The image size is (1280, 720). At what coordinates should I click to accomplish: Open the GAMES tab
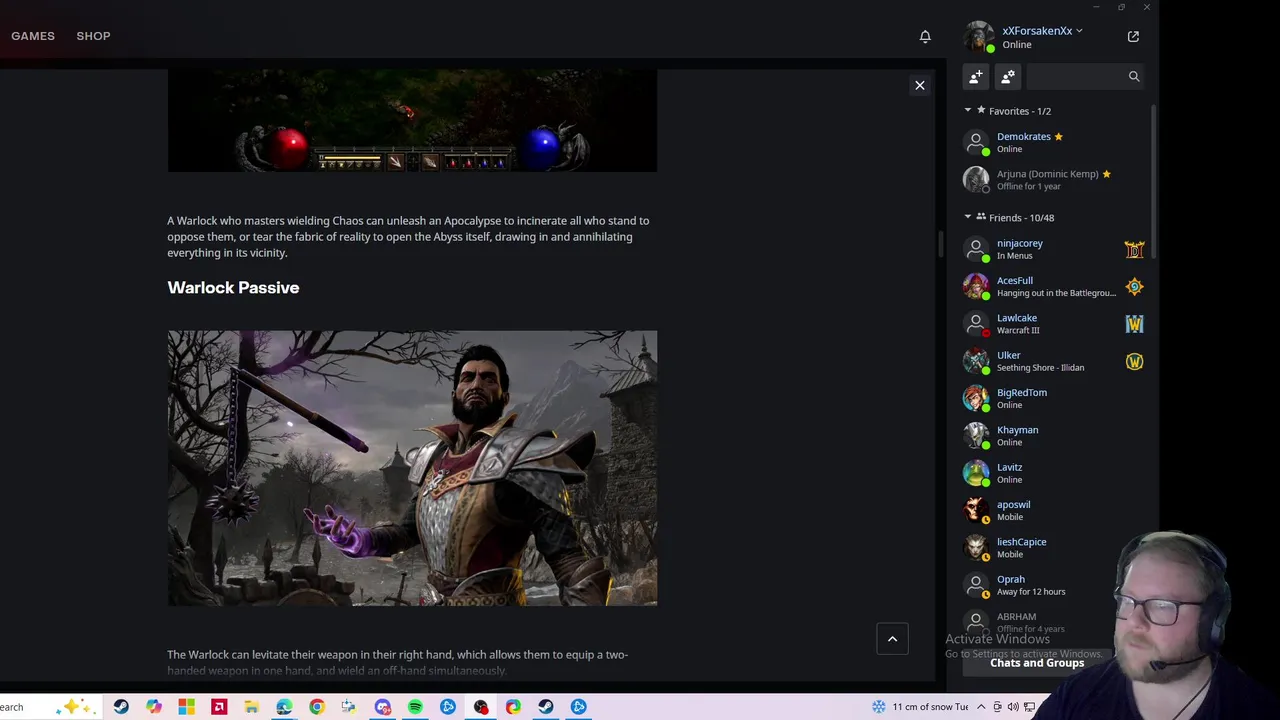33,36
